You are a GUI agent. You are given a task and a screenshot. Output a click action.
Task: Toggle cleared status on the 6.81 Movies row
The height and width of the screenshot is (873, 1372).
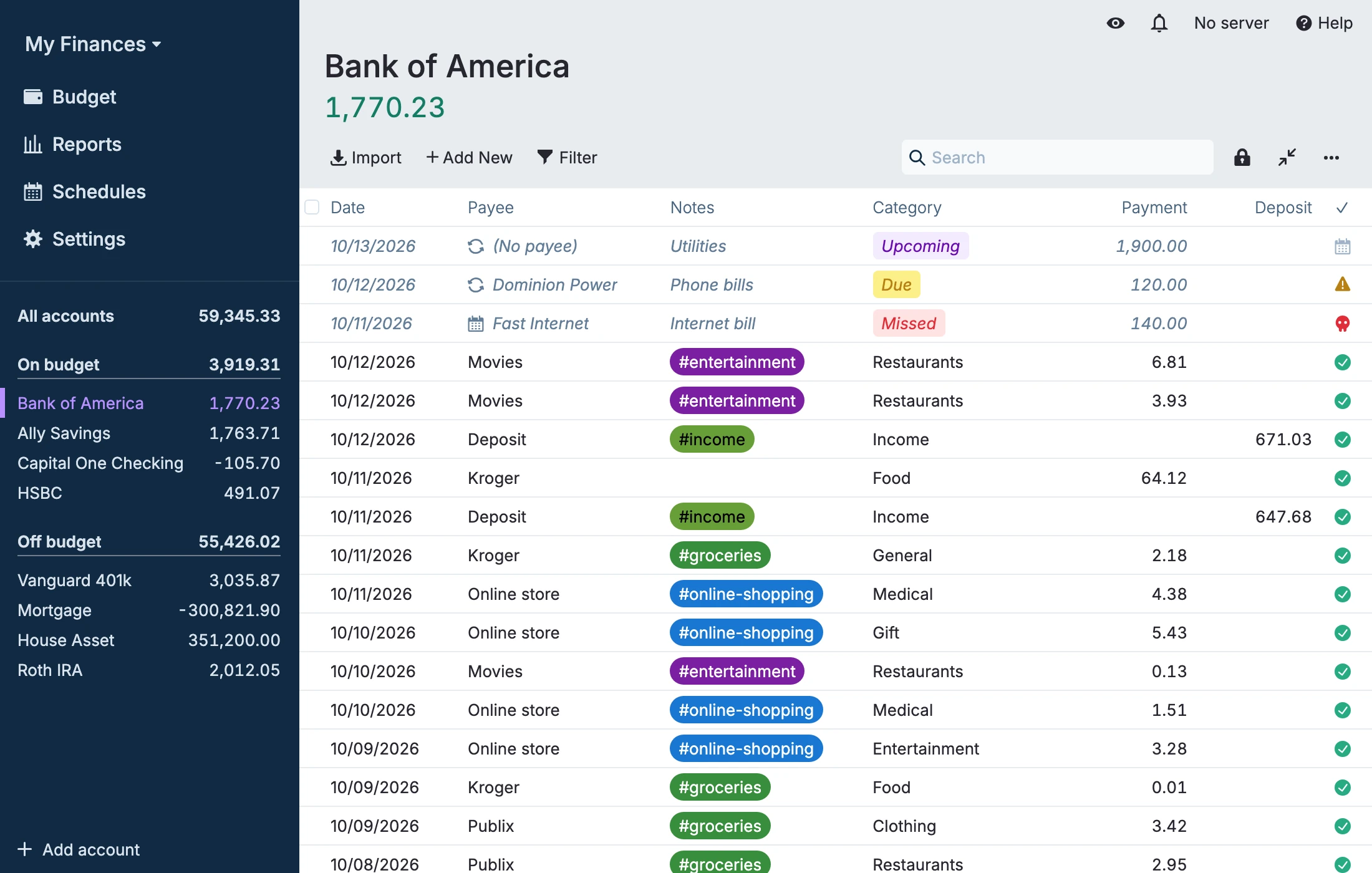1342,362
